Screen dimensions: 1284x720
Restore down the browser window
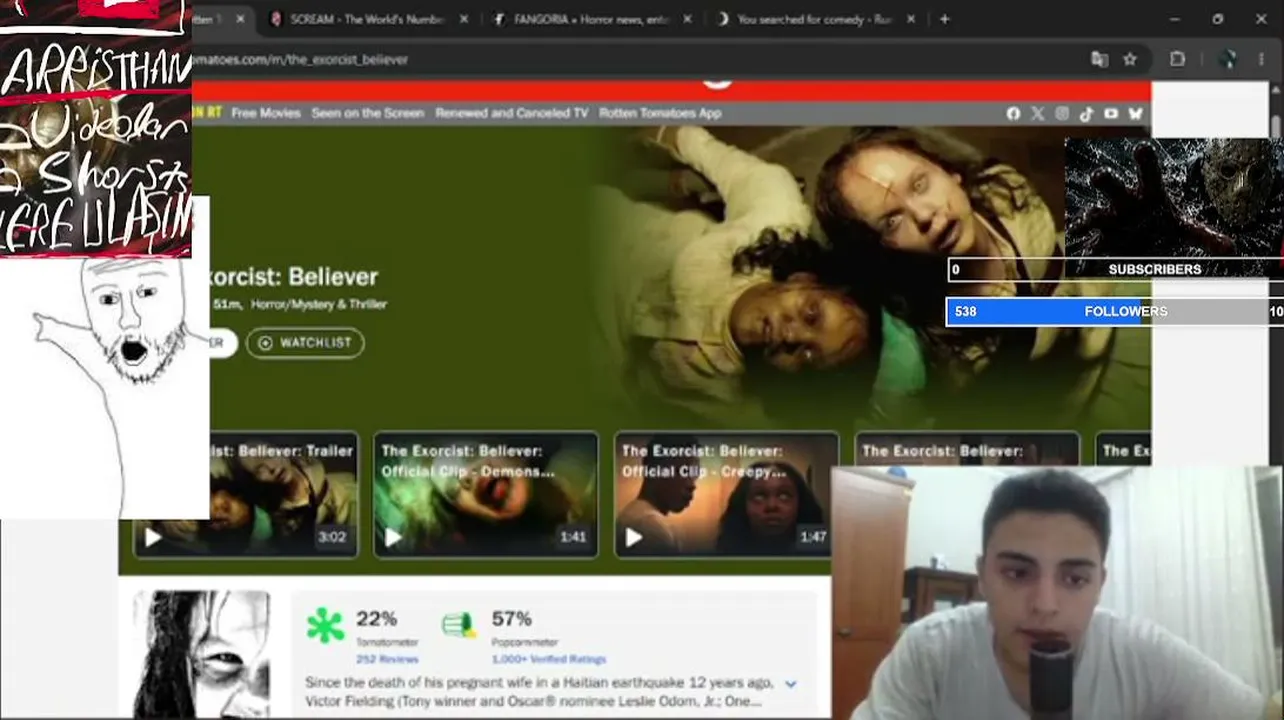coord(1217,19)
